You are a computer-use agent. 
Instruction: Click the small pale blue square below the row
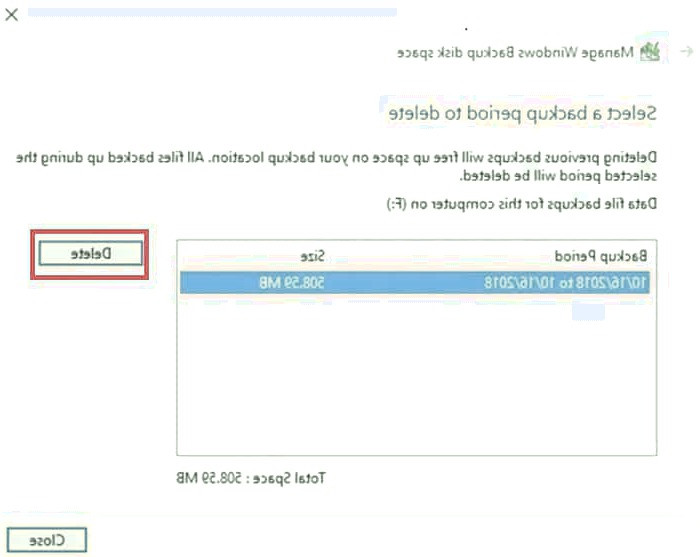point(588,311)
